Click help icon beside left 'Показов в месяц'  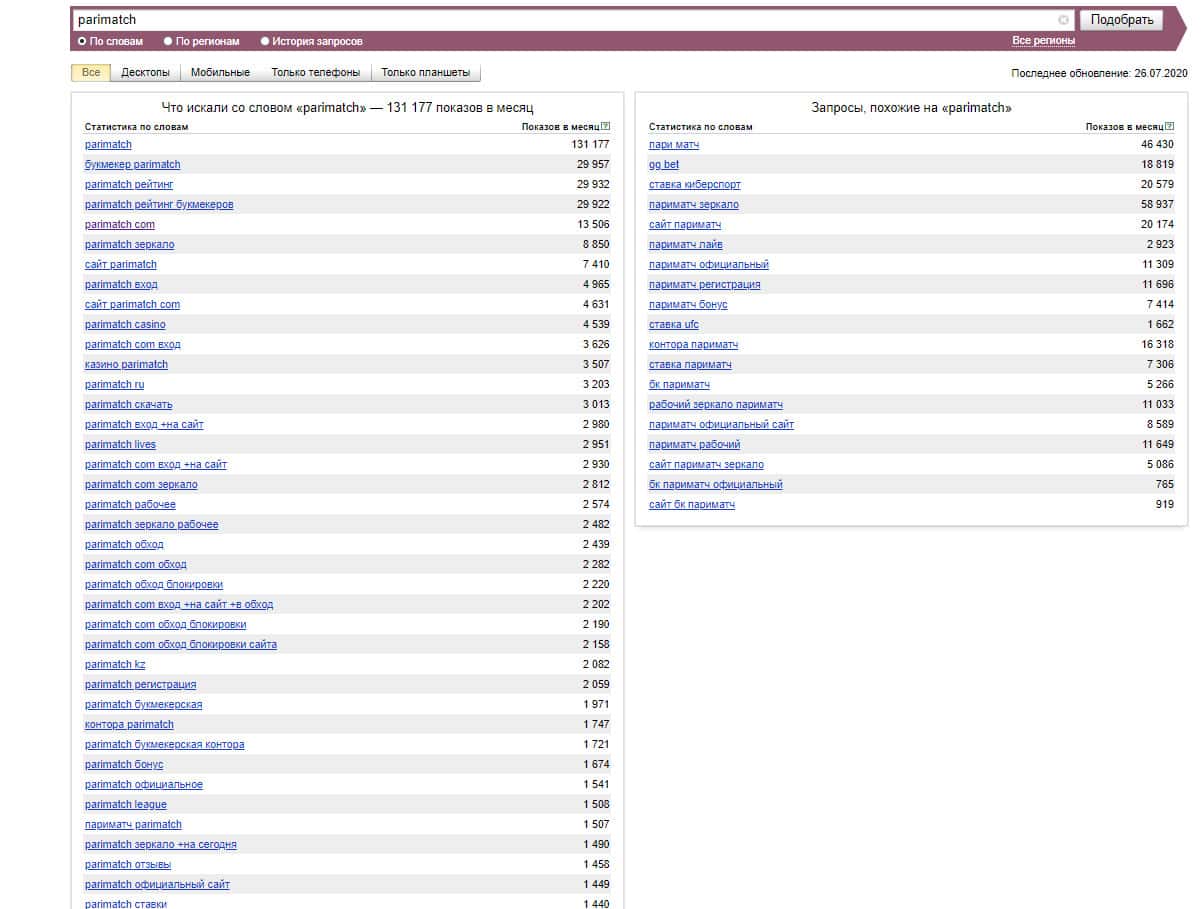(x=606, y=127)
